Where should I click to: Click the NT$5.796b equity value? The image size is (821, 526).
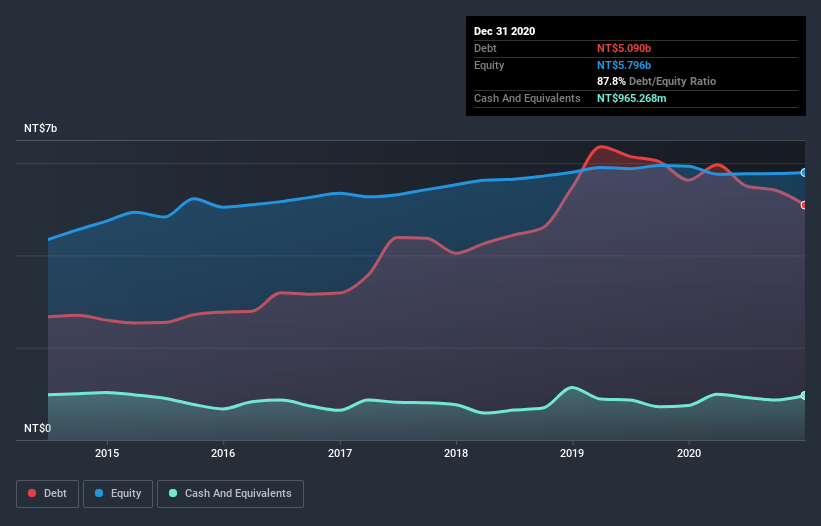624,65
